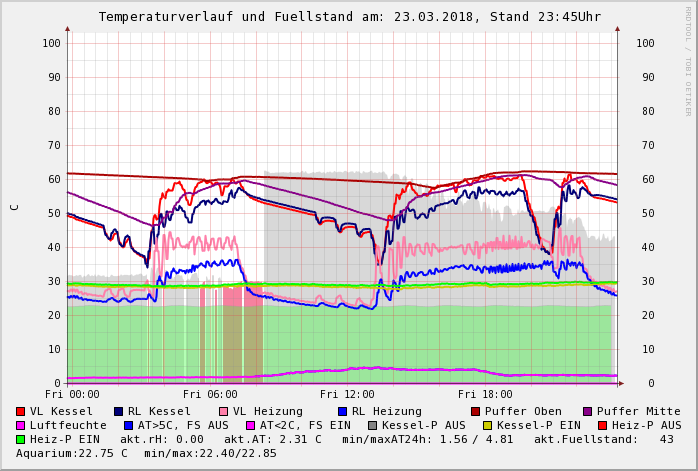Click the 'Fri 06:00' time axis label
This screenshot has width=698, height=471.
click(204, 394)
